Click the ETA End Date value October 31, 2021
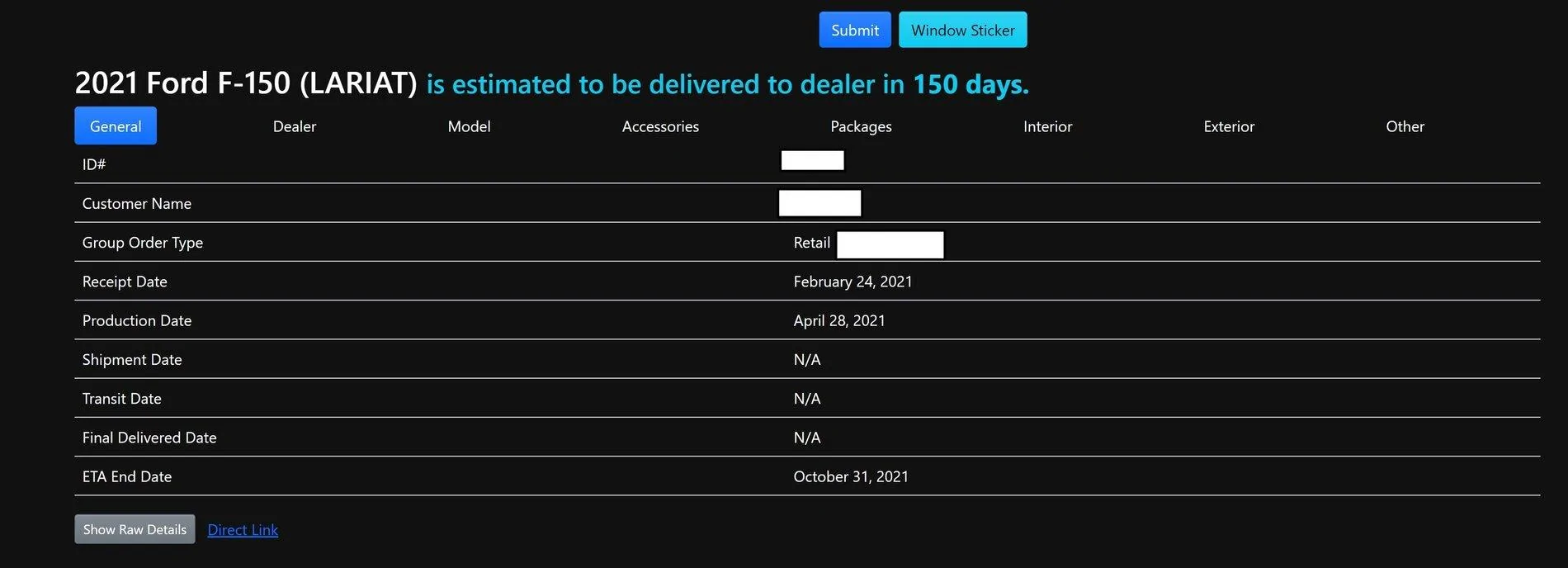Image resolution: width=1568 pixels, height=568 pixels. point(850,476)
